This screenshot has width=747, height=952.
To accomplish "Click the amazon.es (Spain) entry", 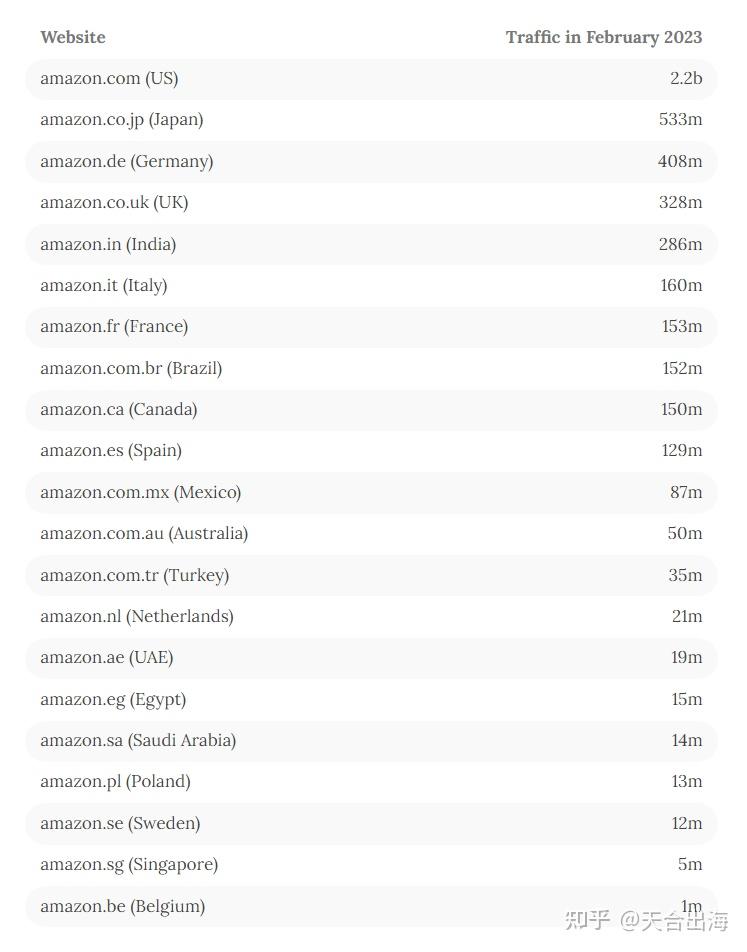I will click(x=111, y=450).
